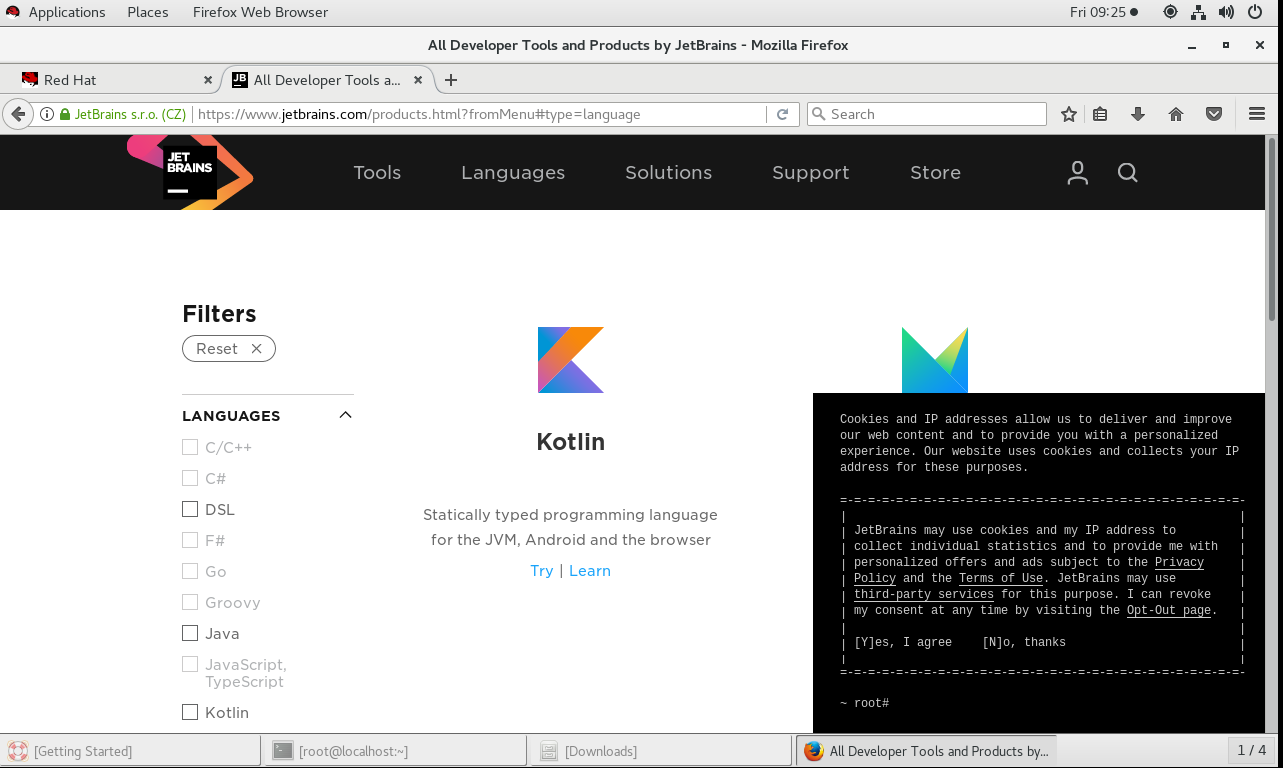Focus the Firefox search box
The height and width of the screenshot is (768, 1283).
pyautogui.click(x=926, y=114)
